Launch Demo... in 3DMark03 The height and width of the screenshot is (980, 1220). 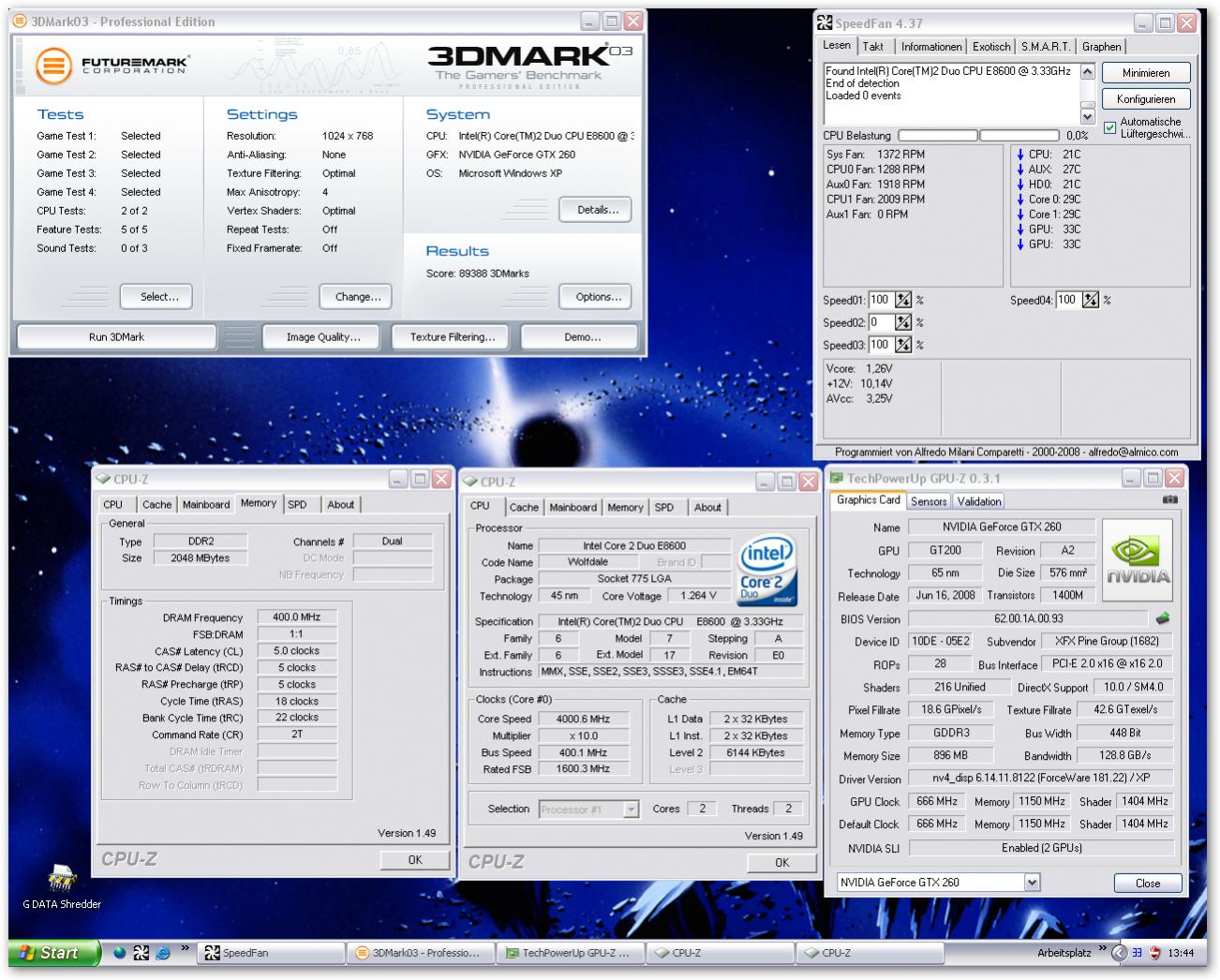pyautogui.click(x=582, y=336)
